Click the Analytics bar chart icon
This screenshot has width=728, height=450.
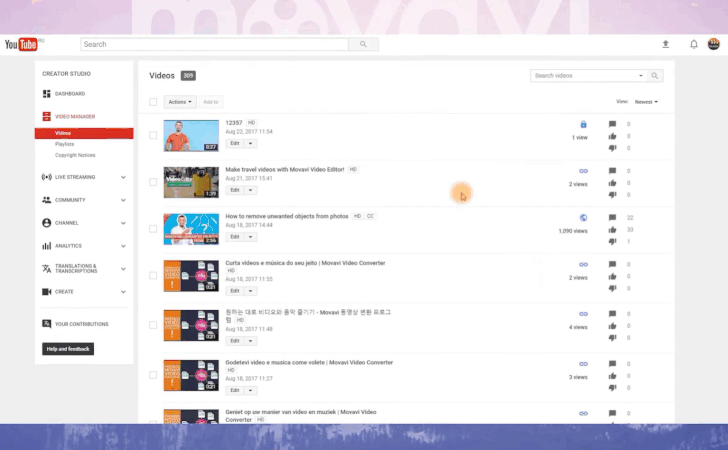[46, 246]
